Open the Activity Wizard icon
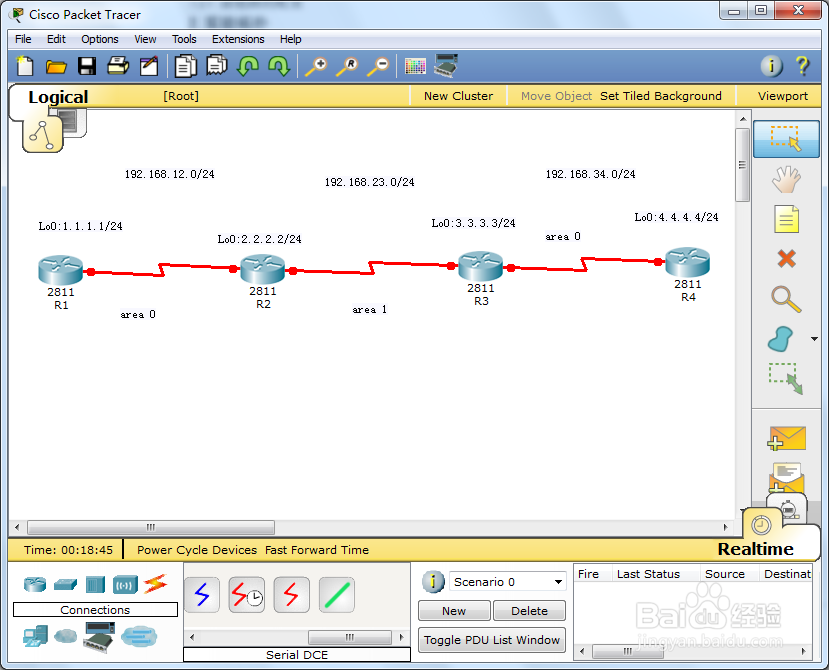 pyautogui.click(x=149, y=66)
